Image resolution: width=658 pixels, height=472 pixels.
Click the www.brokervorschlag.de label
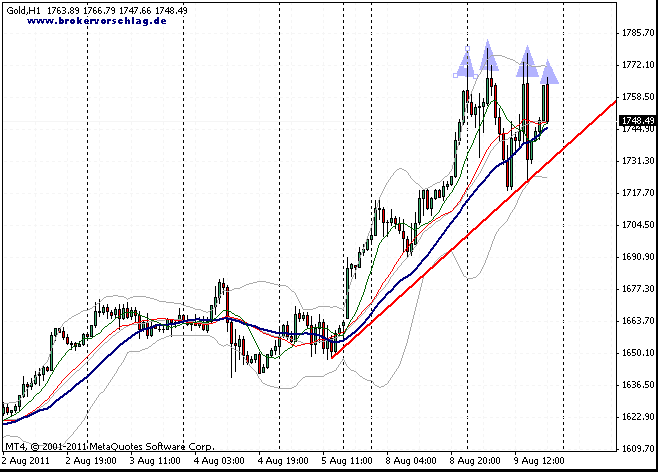click(x=97, y=21)
